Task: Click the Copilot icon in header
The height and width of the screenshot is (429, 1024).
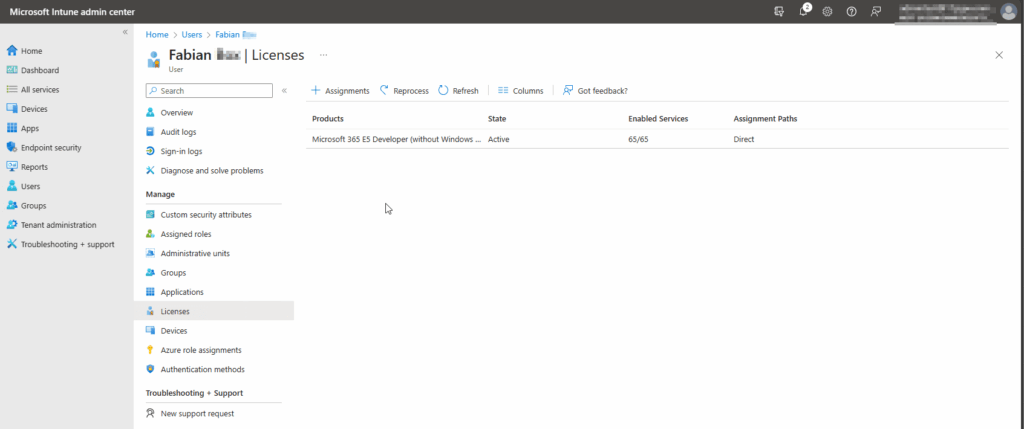Action: [779, 11]
